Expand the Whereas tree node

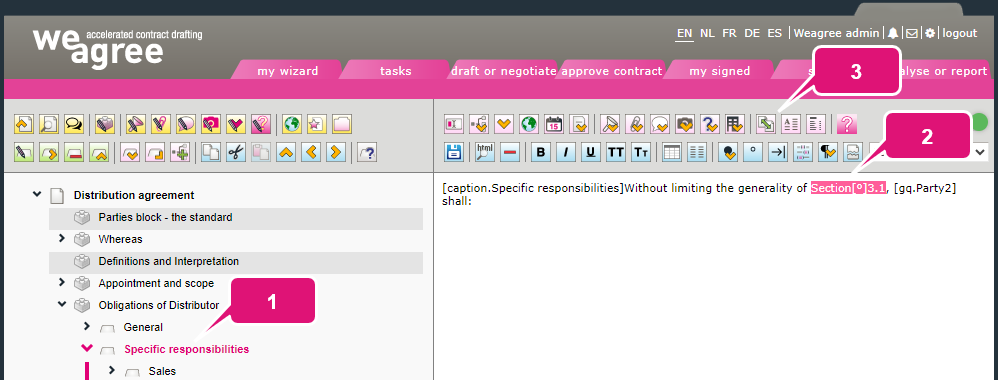[x=62, y=239]
